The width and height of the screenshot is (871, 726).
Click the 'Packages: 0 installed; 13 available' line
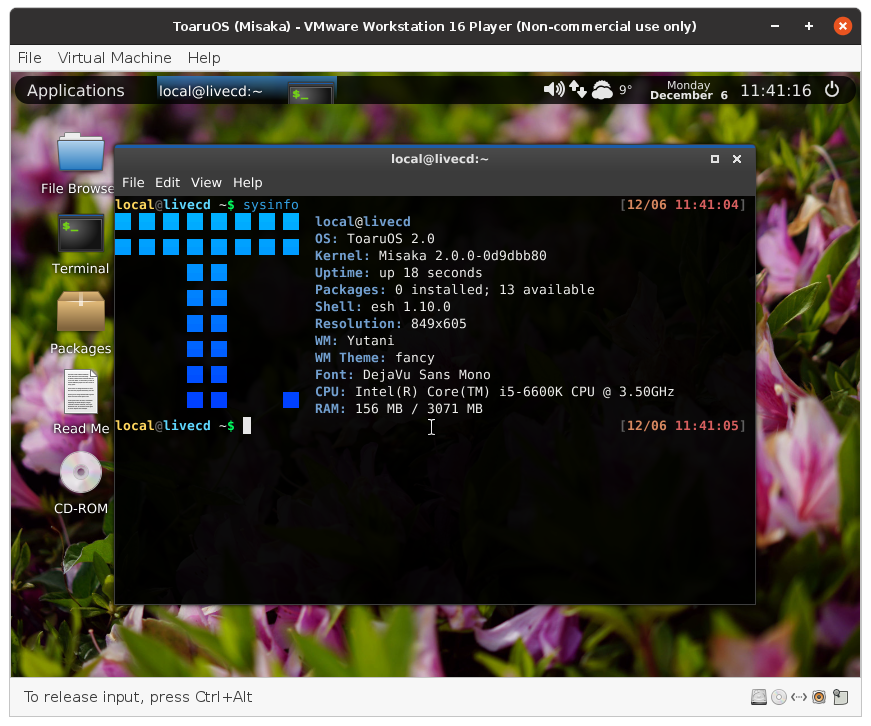click(x=454, y=289)
